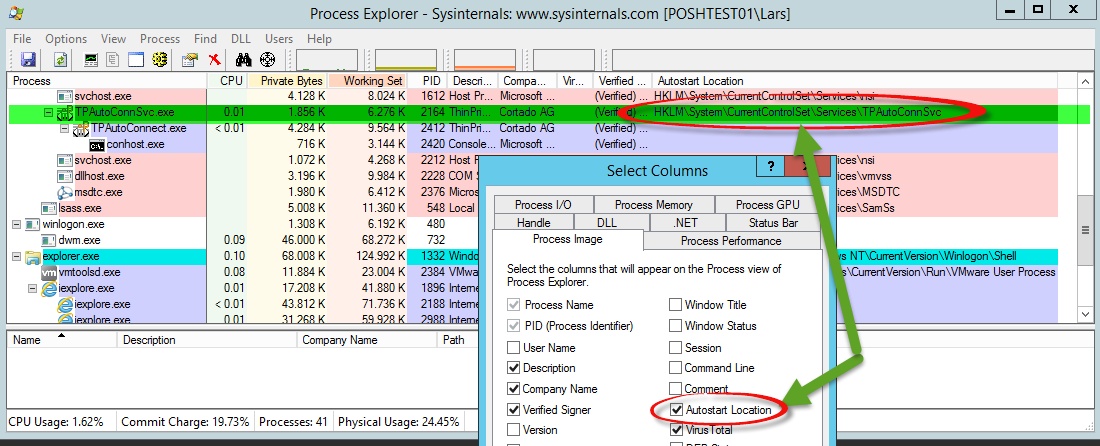This screenshot has height=446, width=1100.
Task: Open System Information via the graph monitor icon
Action: point(91,60)
